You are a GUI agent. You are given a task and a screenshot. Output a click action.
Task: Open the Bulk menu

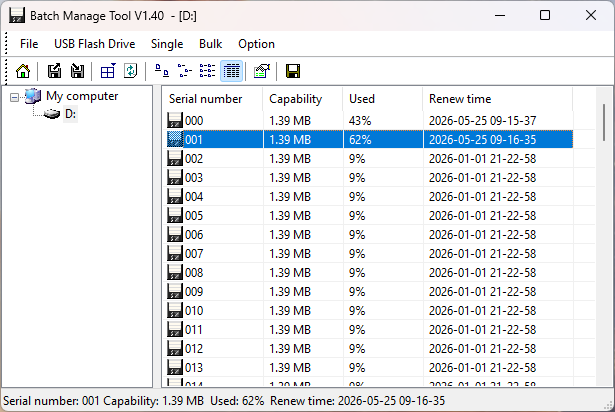(211, 44)
